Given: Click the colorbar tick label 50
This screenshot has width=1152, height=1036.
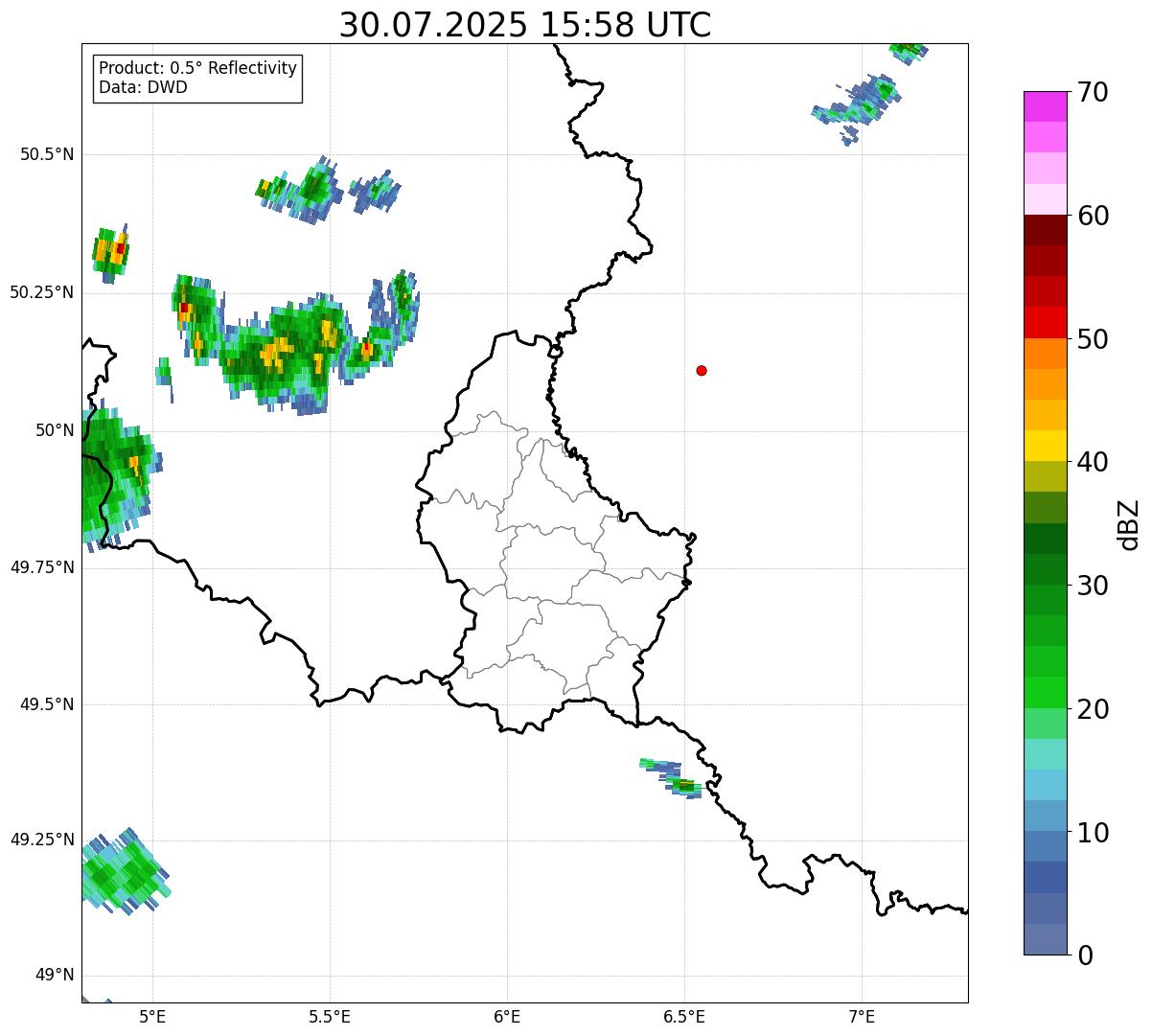Looking at the screenshot, I should [1093, 339].
